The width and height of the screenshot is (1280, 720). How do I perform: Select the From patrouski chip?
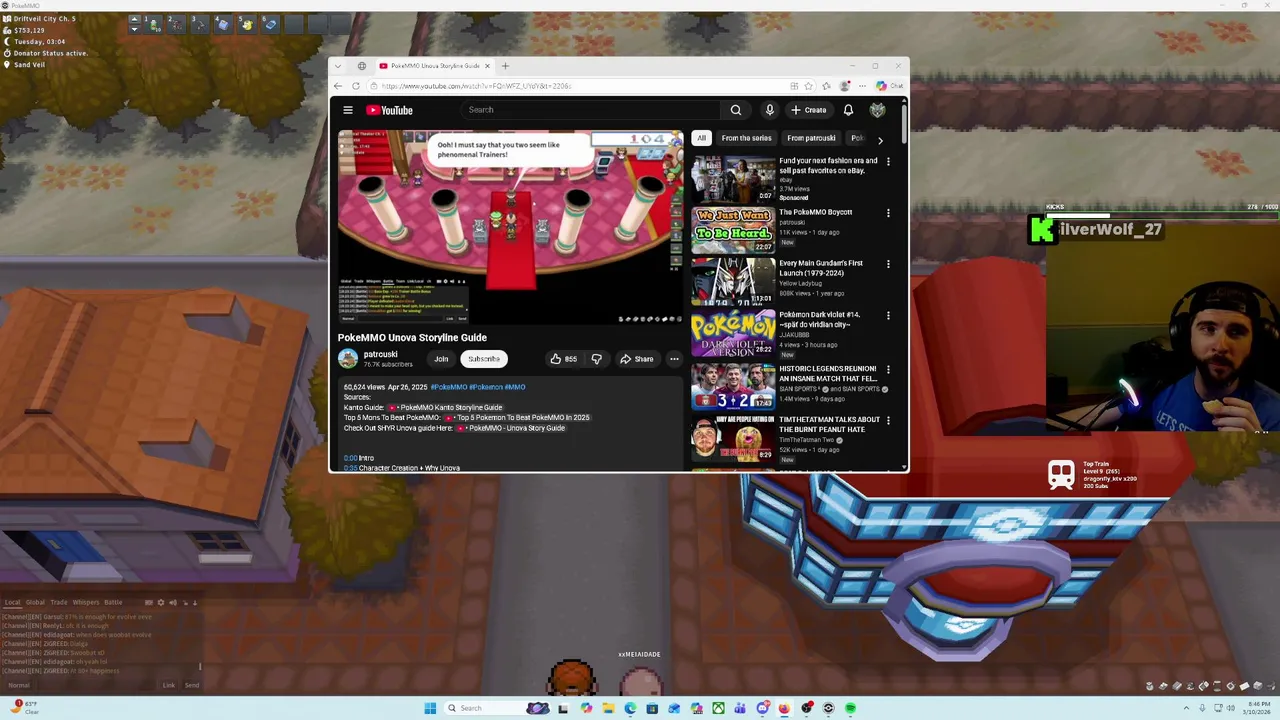pos(811,138)
